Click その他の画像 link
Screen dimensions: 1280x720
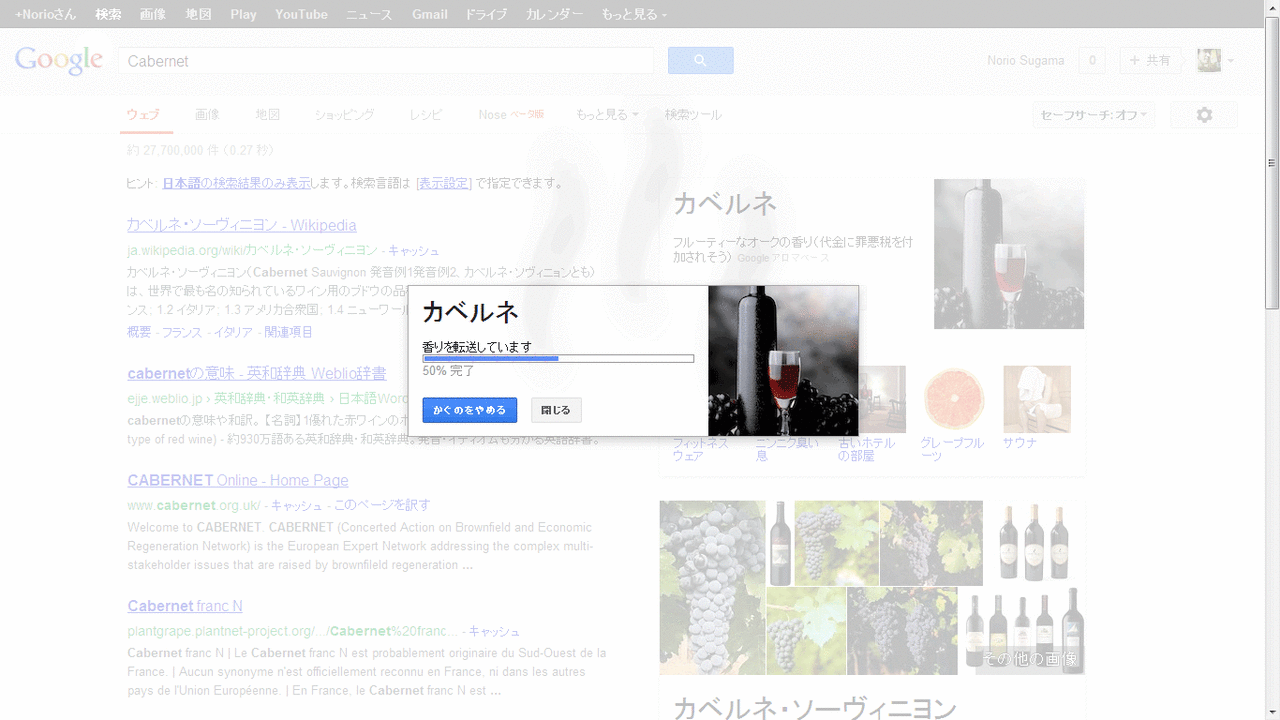click(1030, 659)
